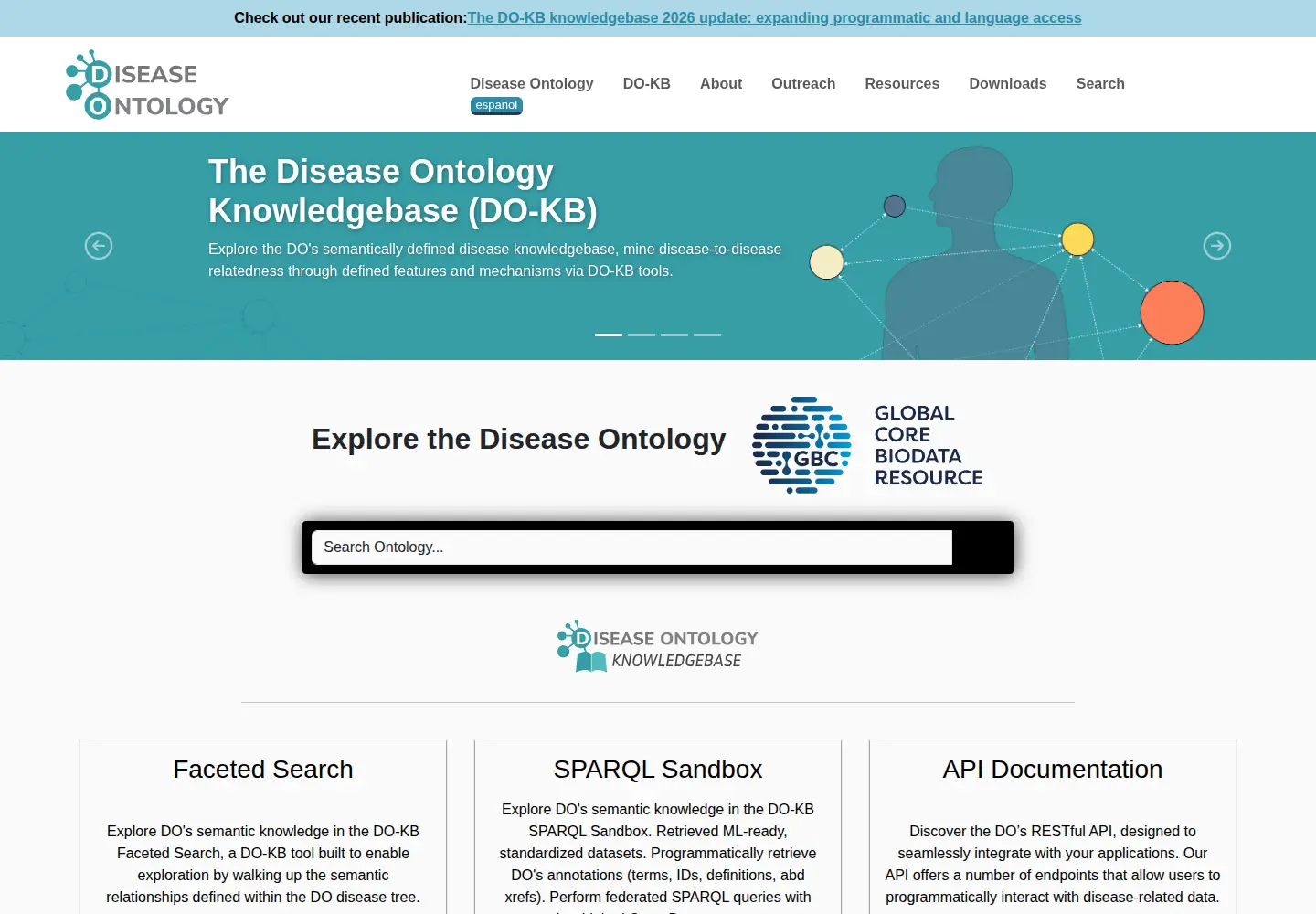This screenshot has width=1316, height=914.
Task: Click 'Check out our recent publication:' text
Action: pyautogui.click(x=350, y=17)
